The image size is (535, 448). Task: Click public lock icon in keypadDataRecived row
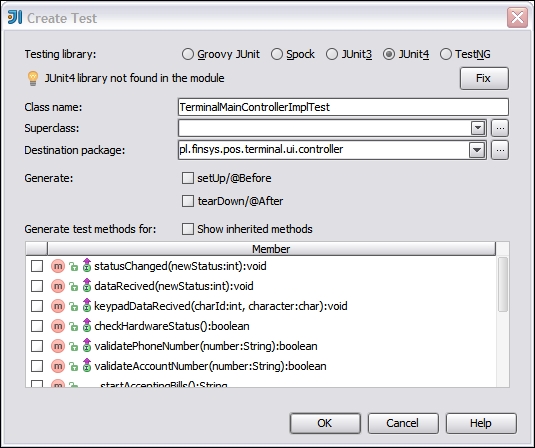point(73,307)
